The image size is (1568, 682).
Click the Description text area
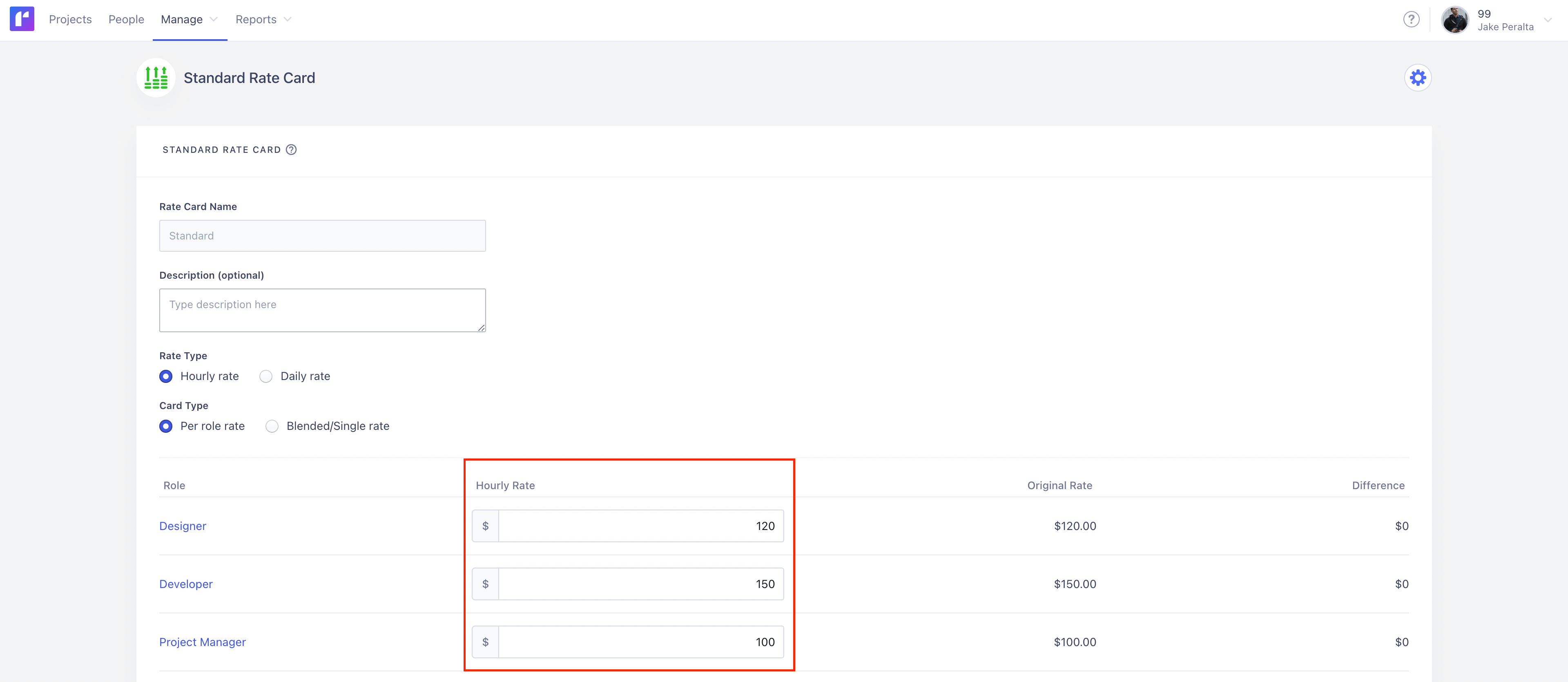[x=322, y=310]
